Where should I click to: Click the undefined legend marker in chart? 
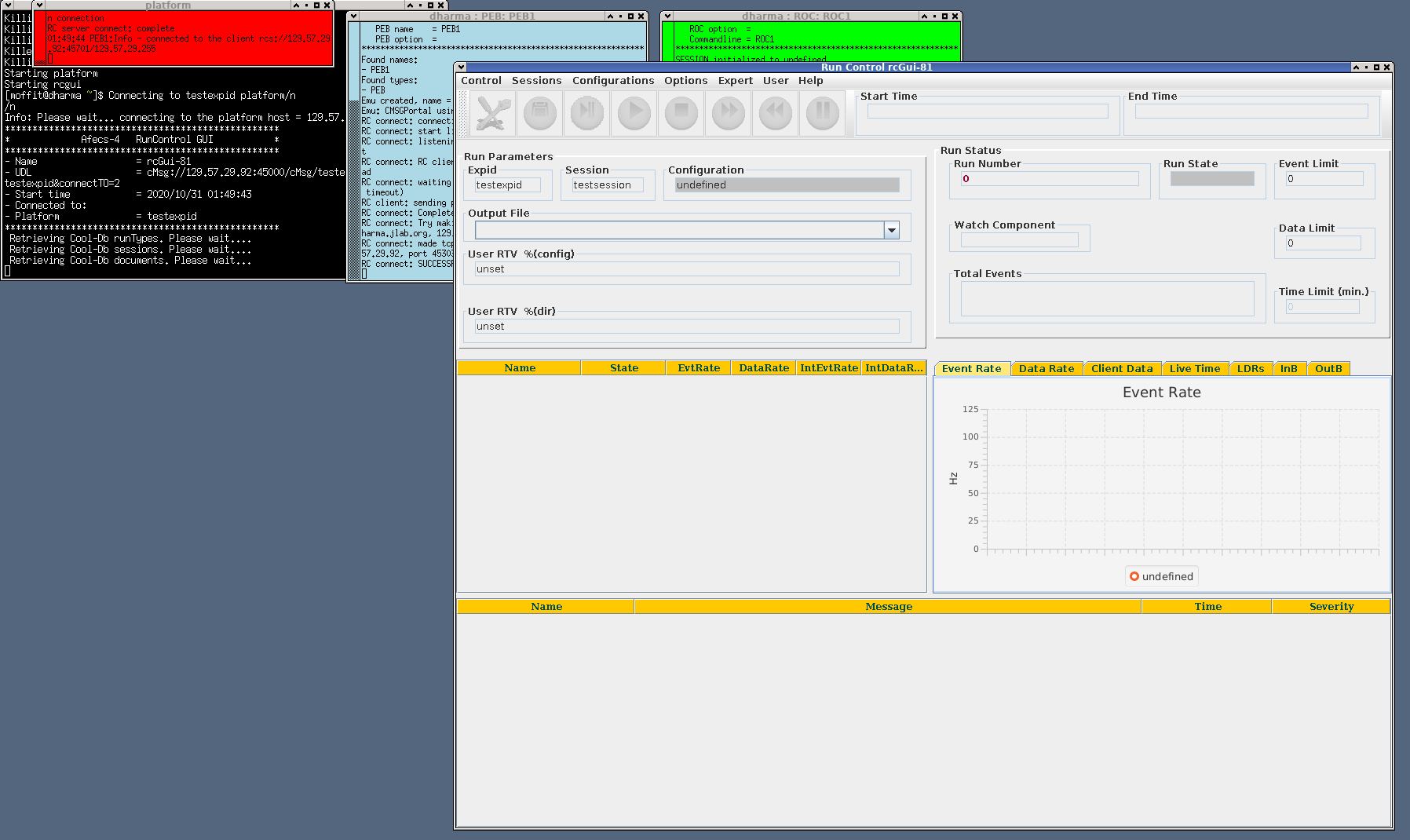(x=1134, y=577)
